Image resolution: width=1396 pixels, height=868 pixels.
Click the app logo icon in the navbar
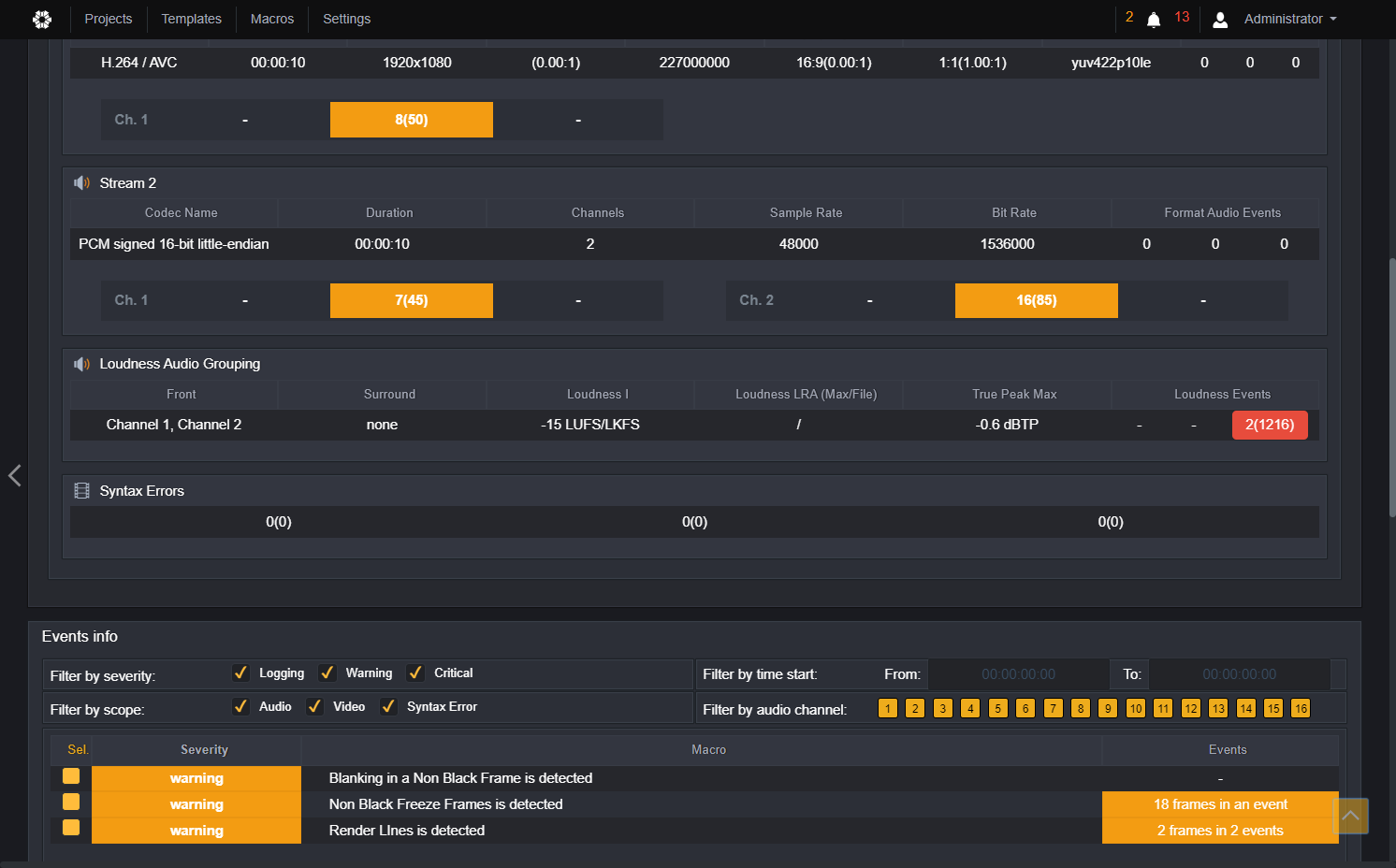pos(42,19)
